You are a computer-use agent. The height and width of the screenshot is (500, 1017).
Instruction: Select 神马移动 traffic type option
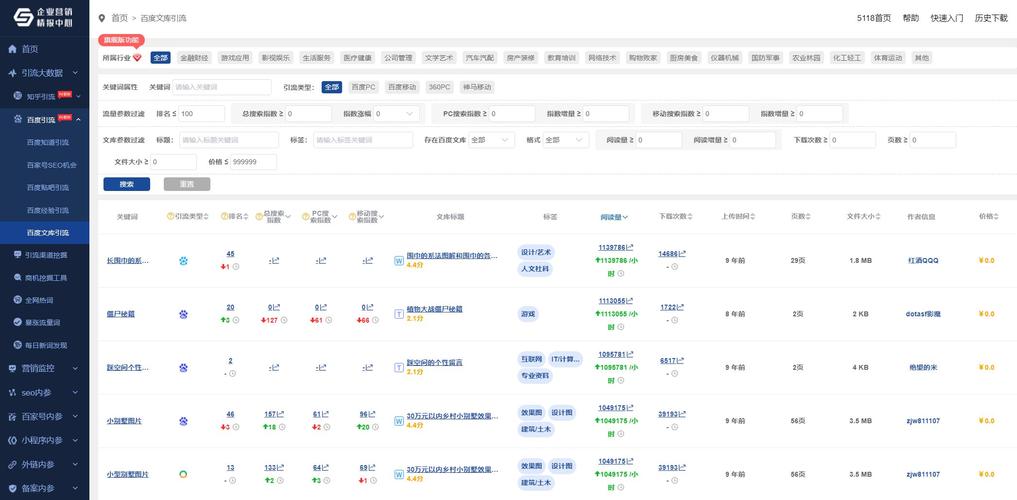(477, 87)
